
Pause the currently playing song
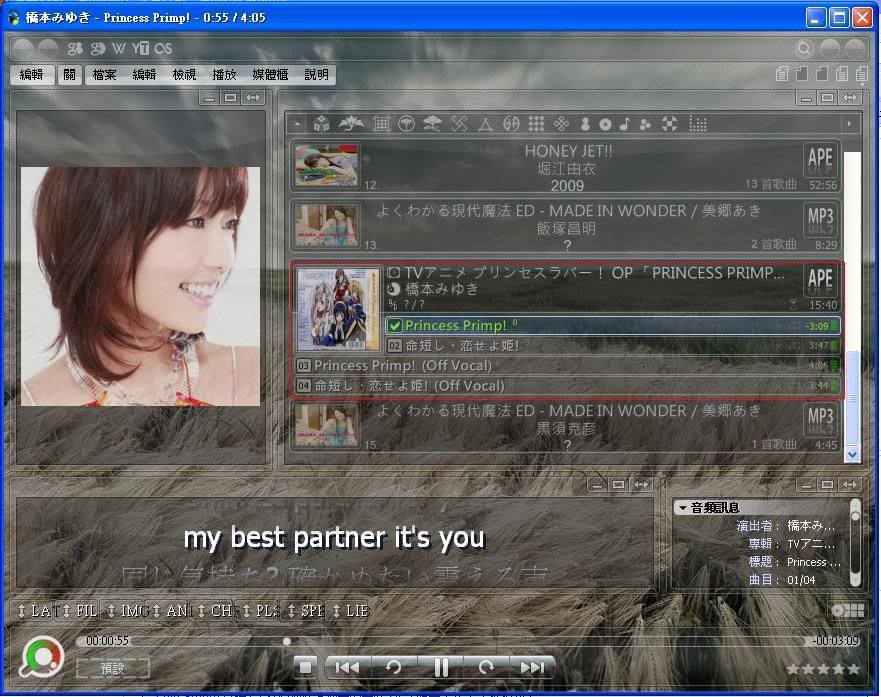point(440,667)
